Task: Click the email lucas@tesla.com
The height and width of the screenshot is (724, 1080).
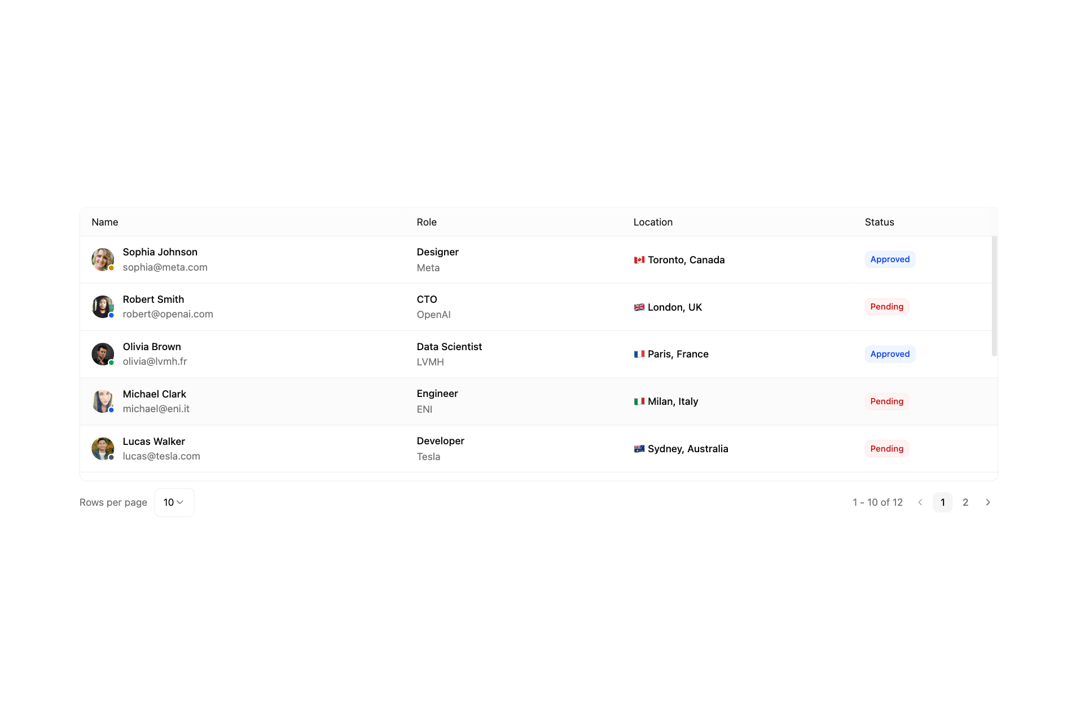Action: click(x=161, y=456)
